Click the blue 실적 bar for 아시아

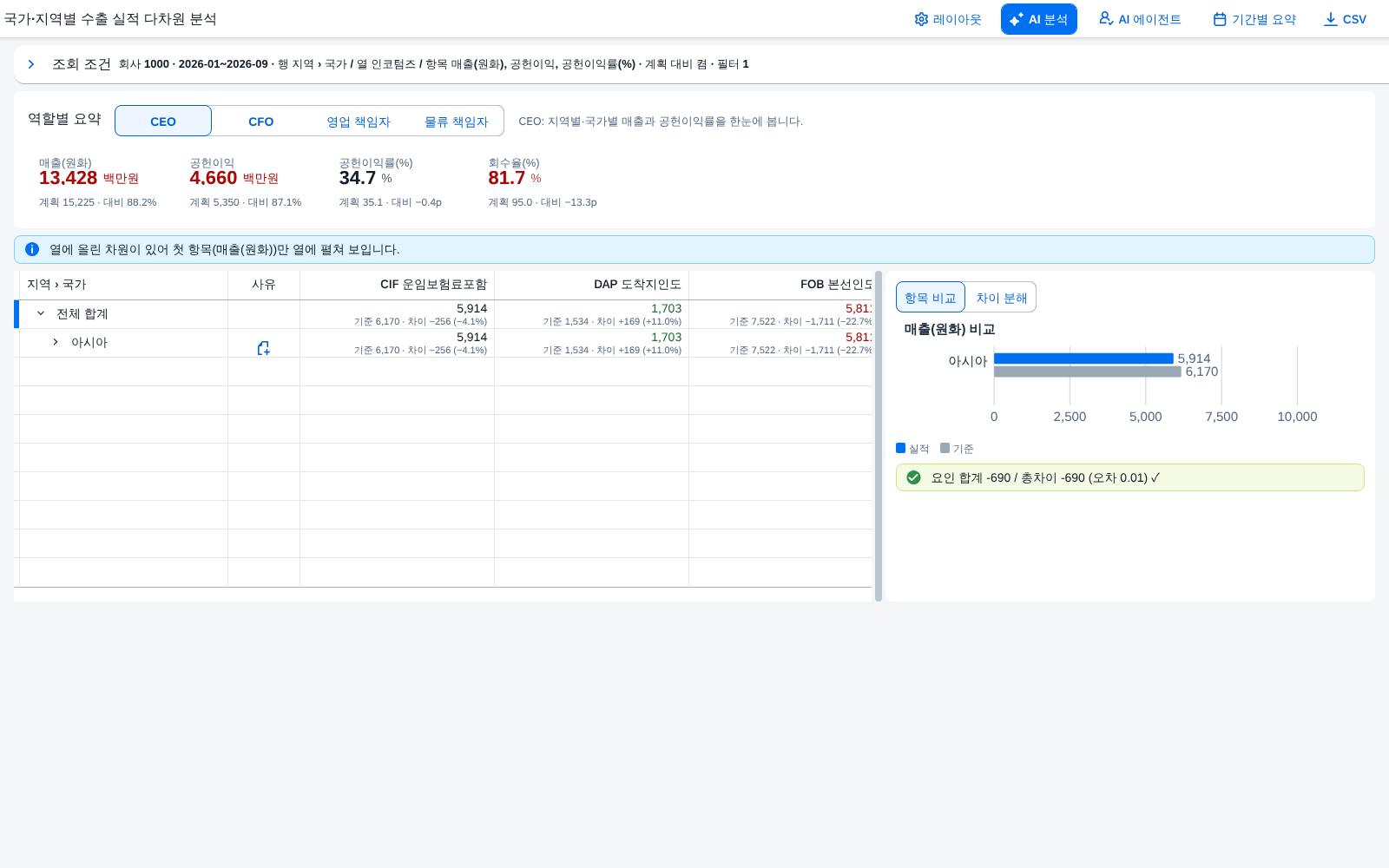1083,358
